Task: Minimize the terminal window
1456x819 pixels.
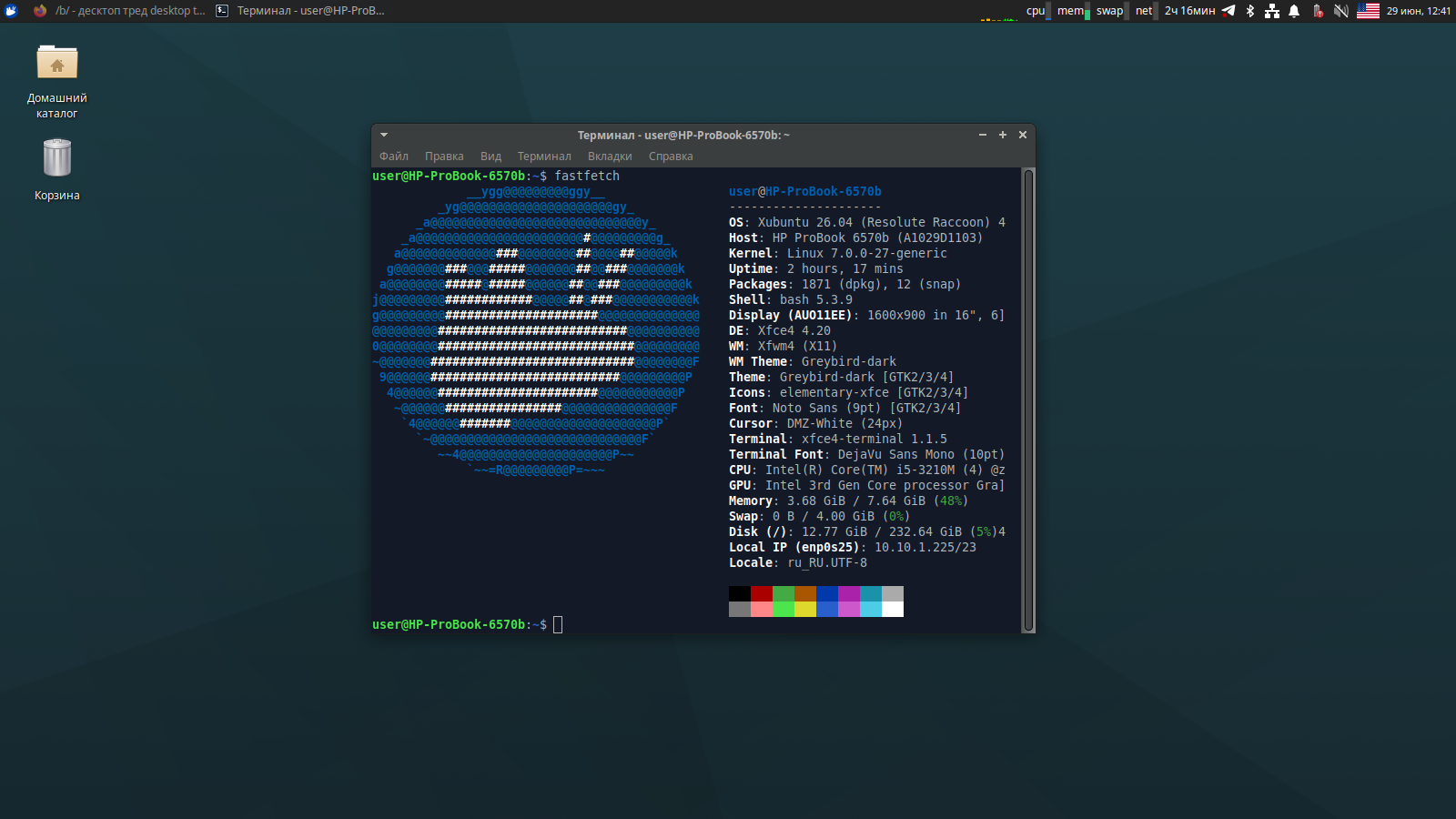Action: (983, 135)
